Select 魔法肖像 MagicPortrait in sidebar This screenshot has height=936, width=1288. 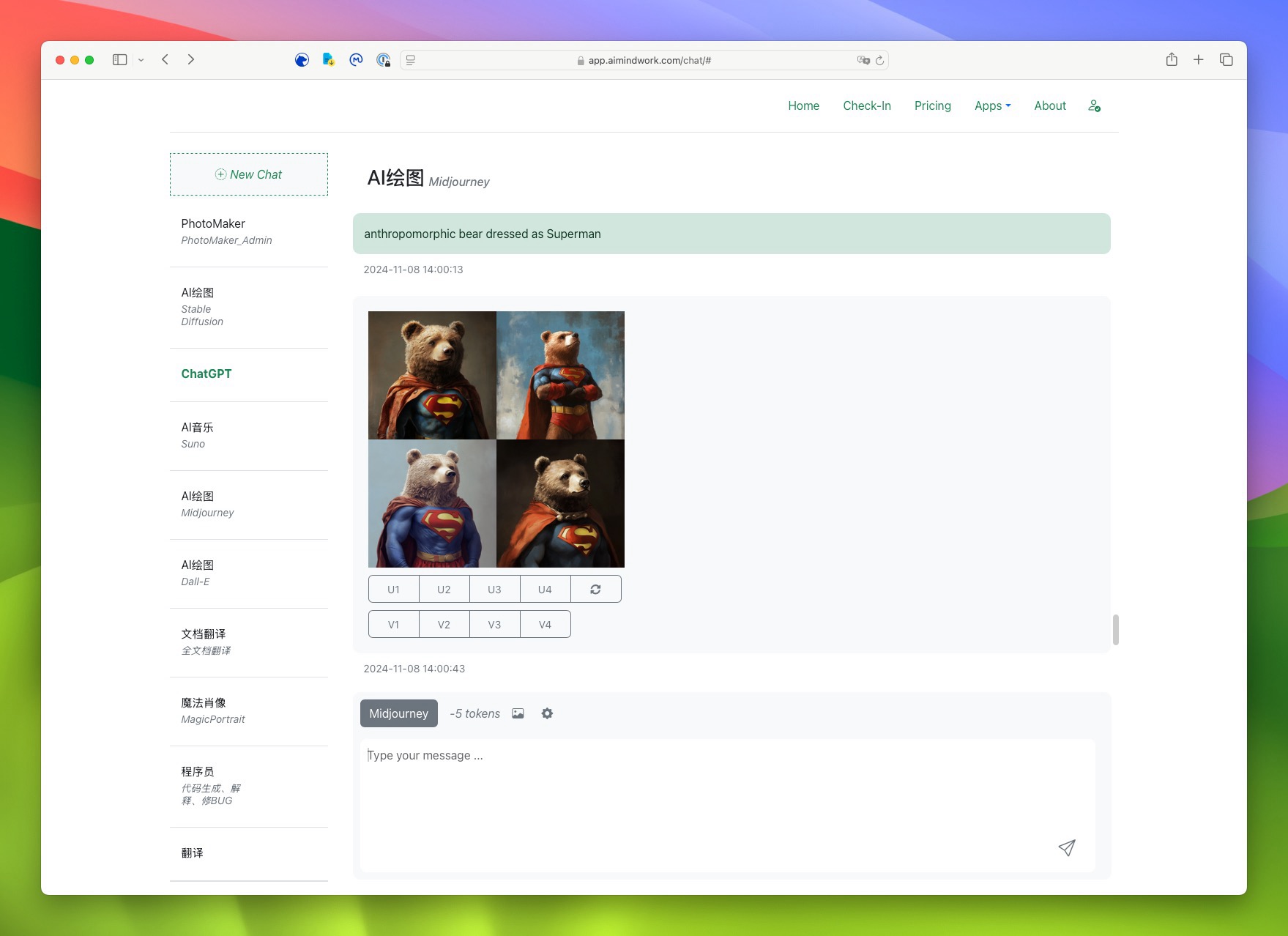pyautogui.click(x=249, y=710)
